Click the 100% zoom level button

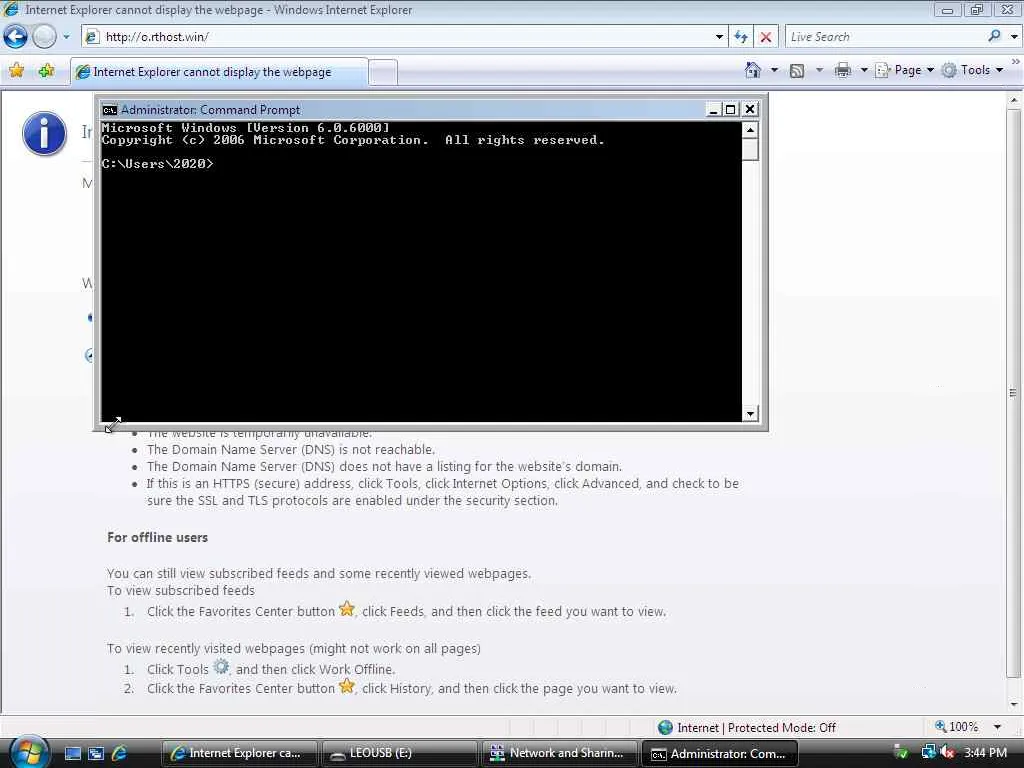pyautogui.click(x=957, y=727)
